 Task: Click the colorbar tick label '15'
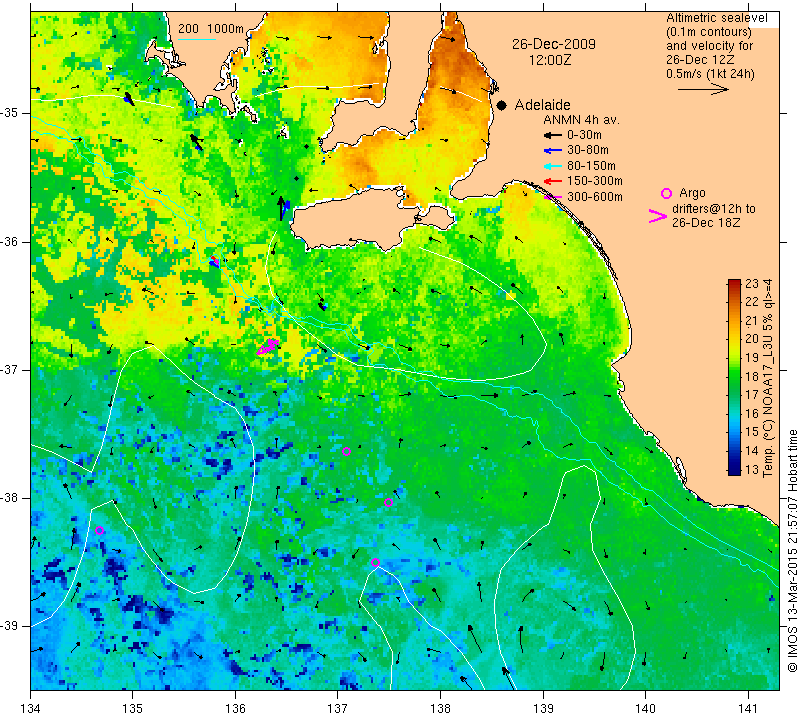[x=752, y=433]
